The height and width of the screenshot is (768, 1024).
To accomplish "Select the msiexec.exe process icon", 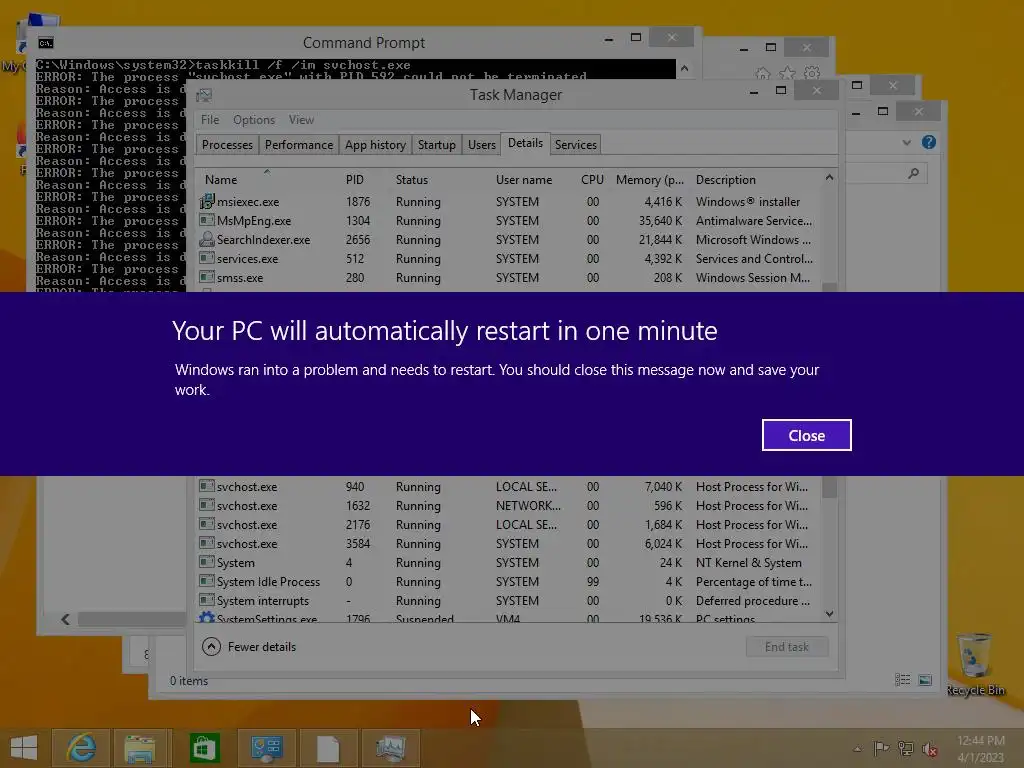I will click(207, 201).
